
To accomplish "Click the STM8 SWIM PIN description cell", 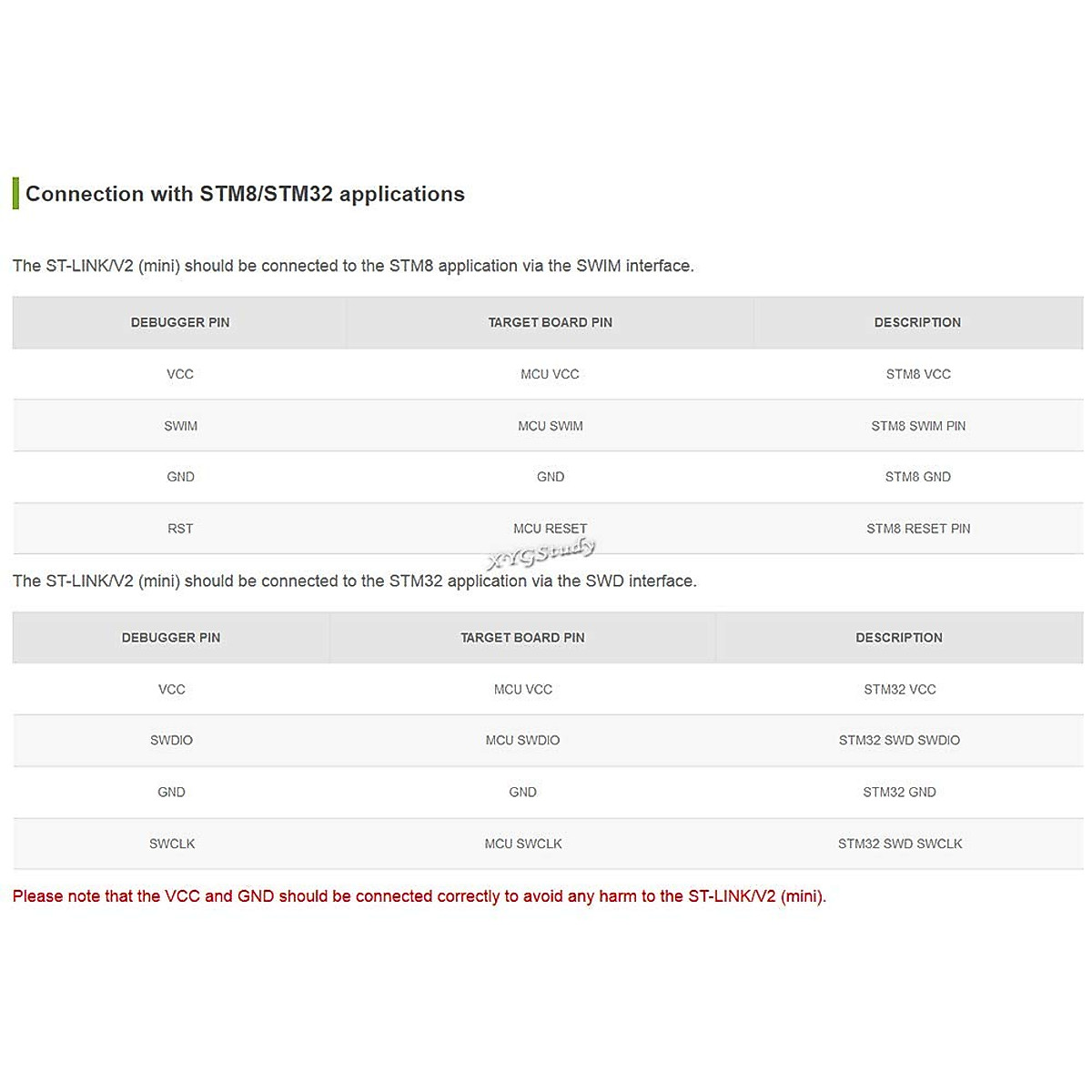I will click(918, 426).
